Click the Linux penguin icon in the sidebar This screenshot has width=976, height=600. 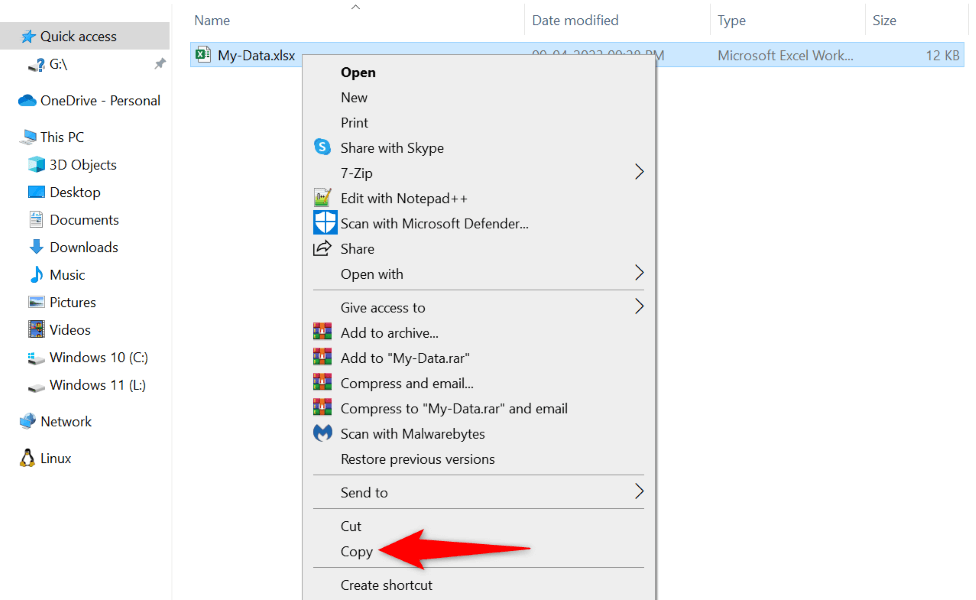[25, 457]
